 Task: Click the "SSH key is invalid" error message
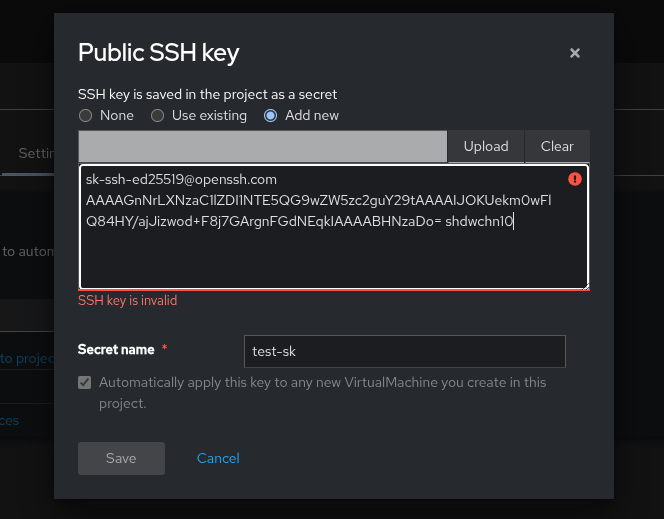(127, 300)
